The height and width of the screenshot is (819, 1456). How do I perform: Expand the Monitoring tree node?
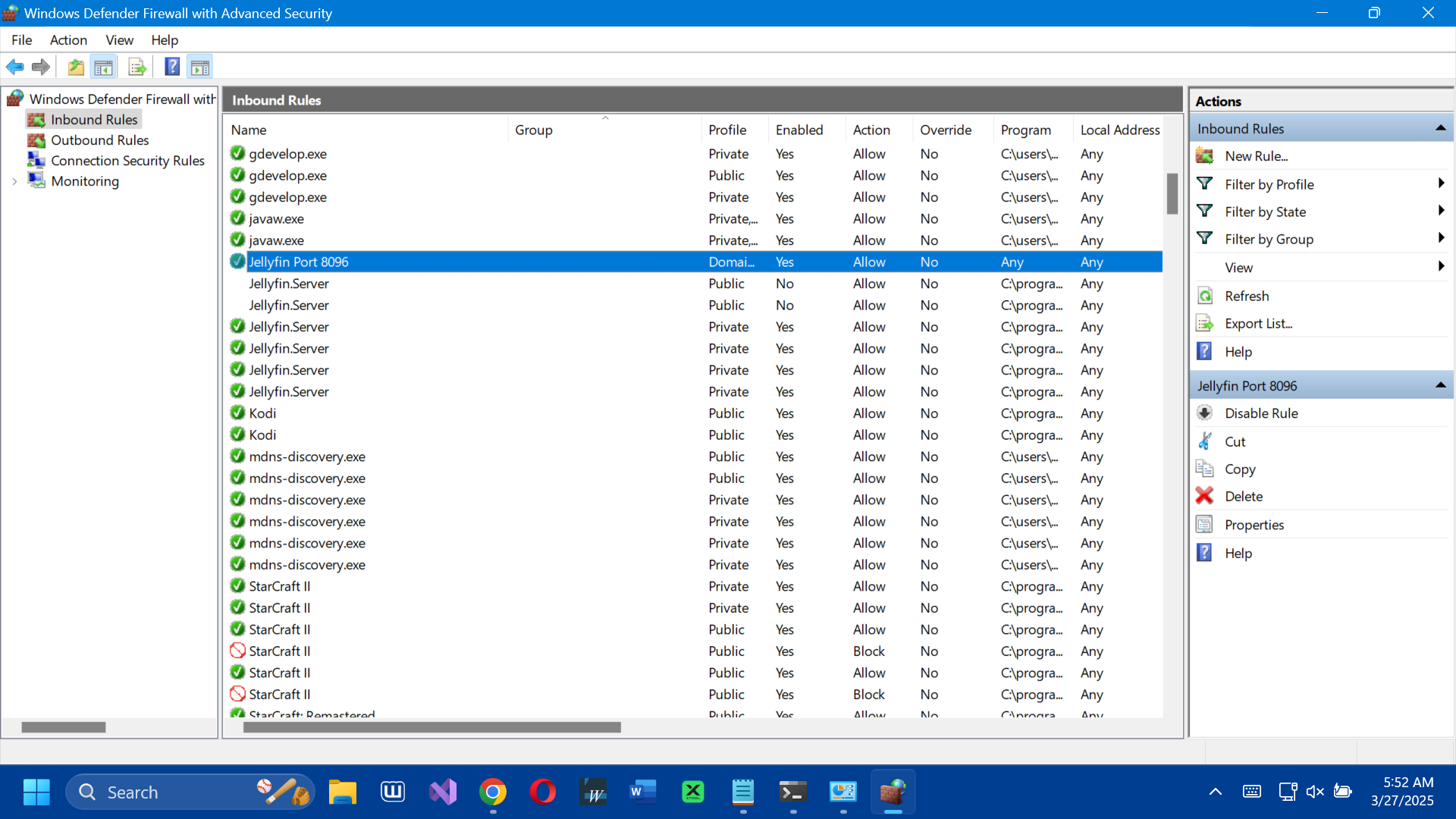pyautogui.click(x=14, y=181)
